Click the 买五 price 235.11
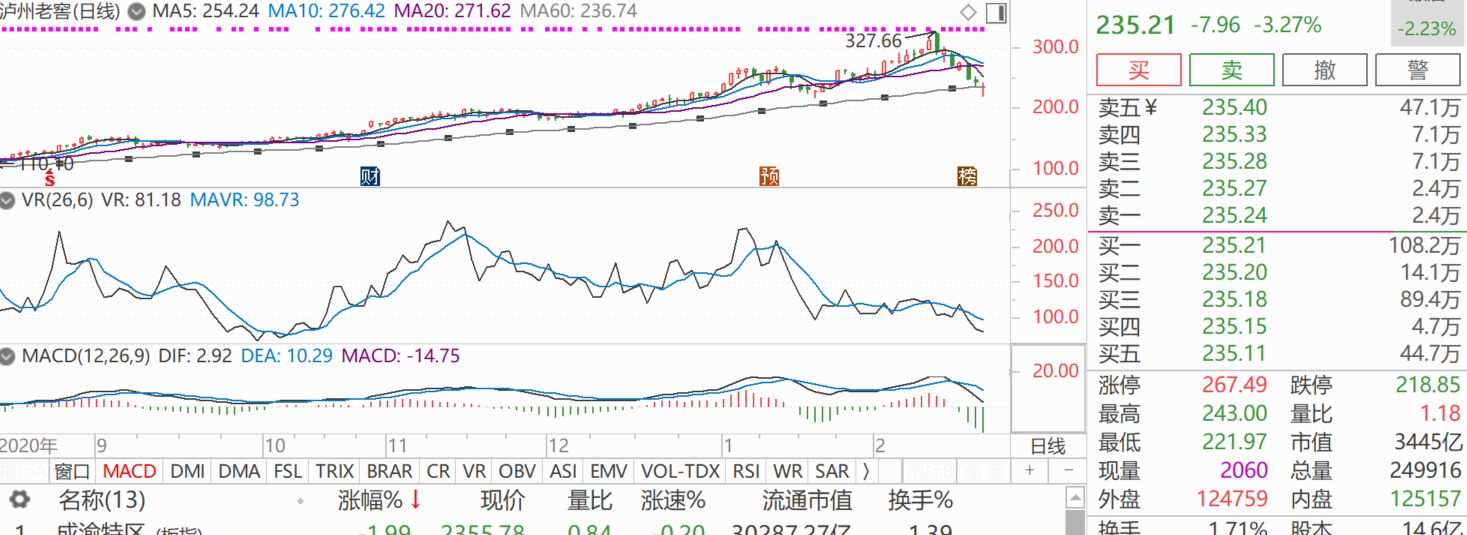The image size is (1467, 535). pos(1234,353)
